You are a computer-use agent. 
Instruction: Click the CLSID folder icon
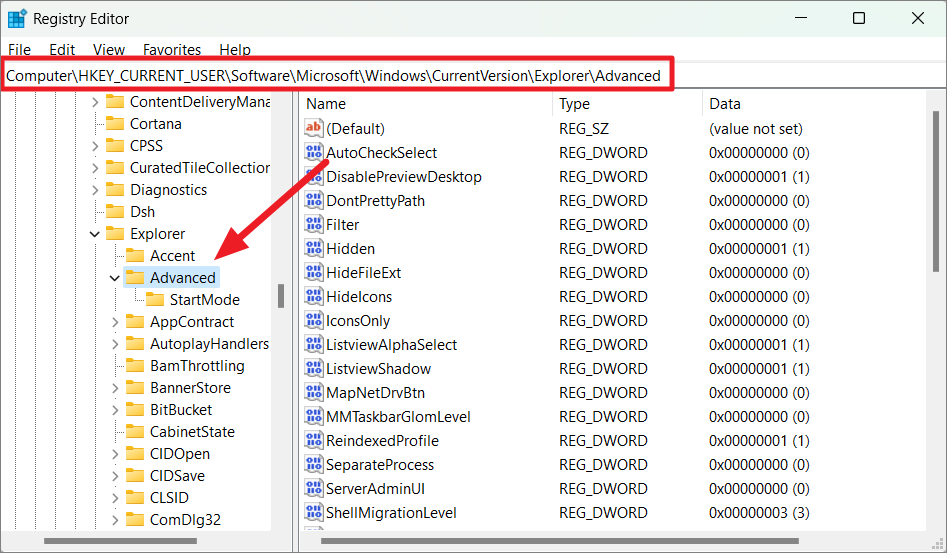coord(135,497)
